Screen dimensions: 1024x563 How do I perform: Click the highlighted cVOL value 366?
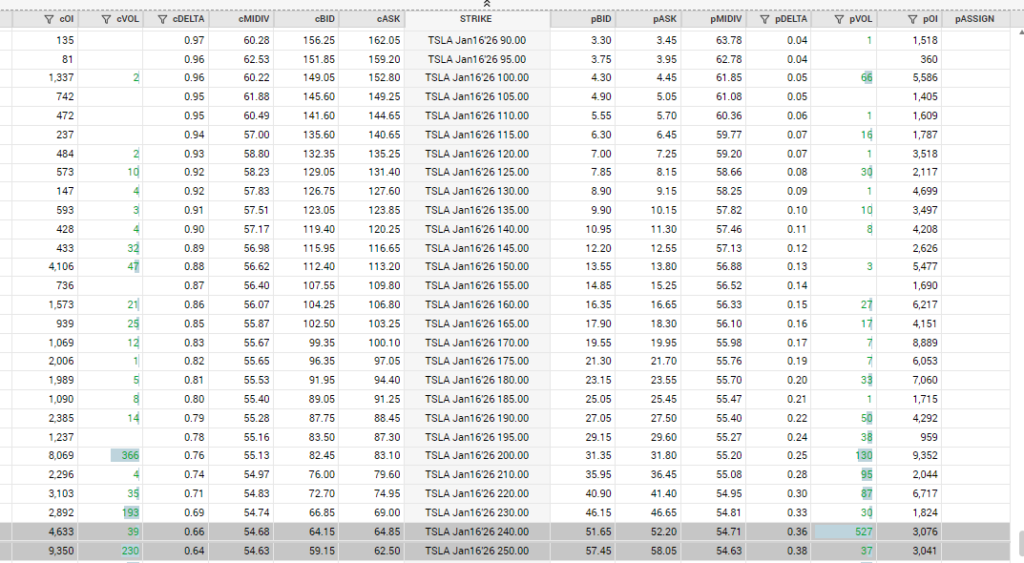pyautogui.click(x=130, y=455)
